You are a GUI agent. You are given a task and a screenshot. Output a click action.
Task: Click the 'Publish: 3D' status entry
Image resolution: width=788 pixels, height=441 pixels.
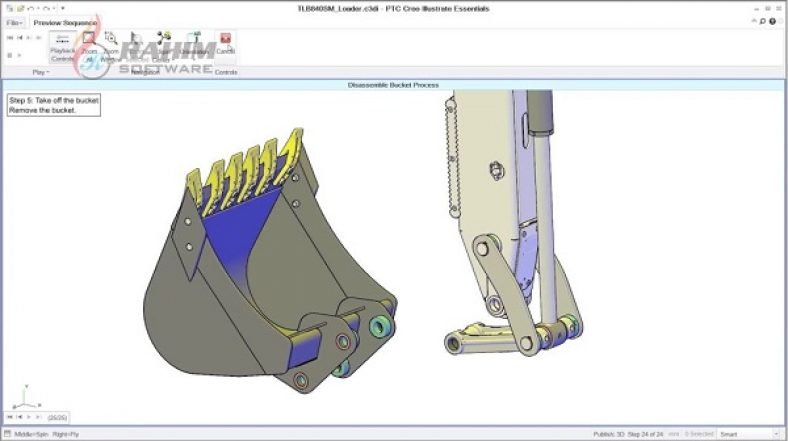609,434
